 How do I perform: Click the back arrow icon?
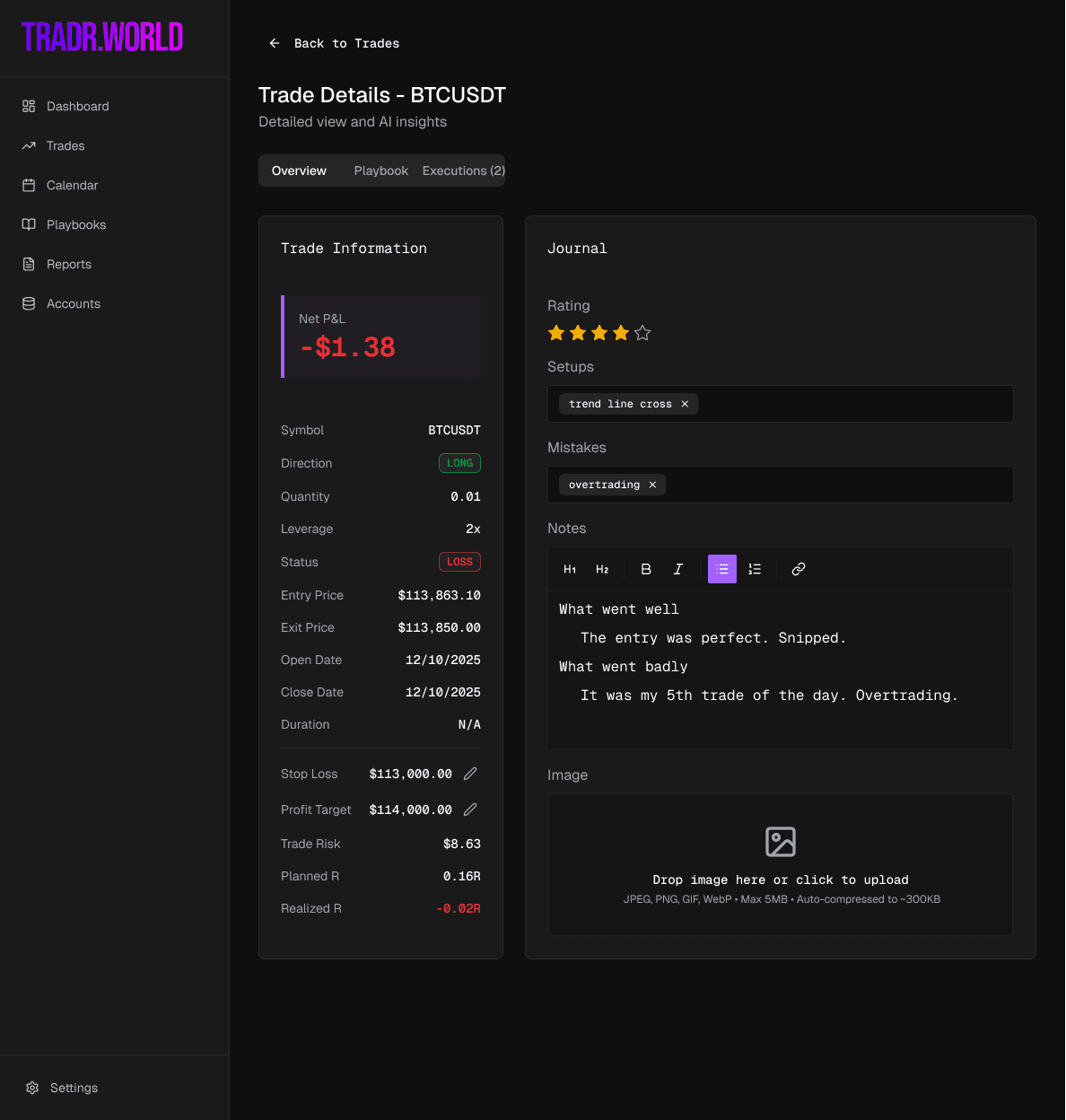click(275, 43)
